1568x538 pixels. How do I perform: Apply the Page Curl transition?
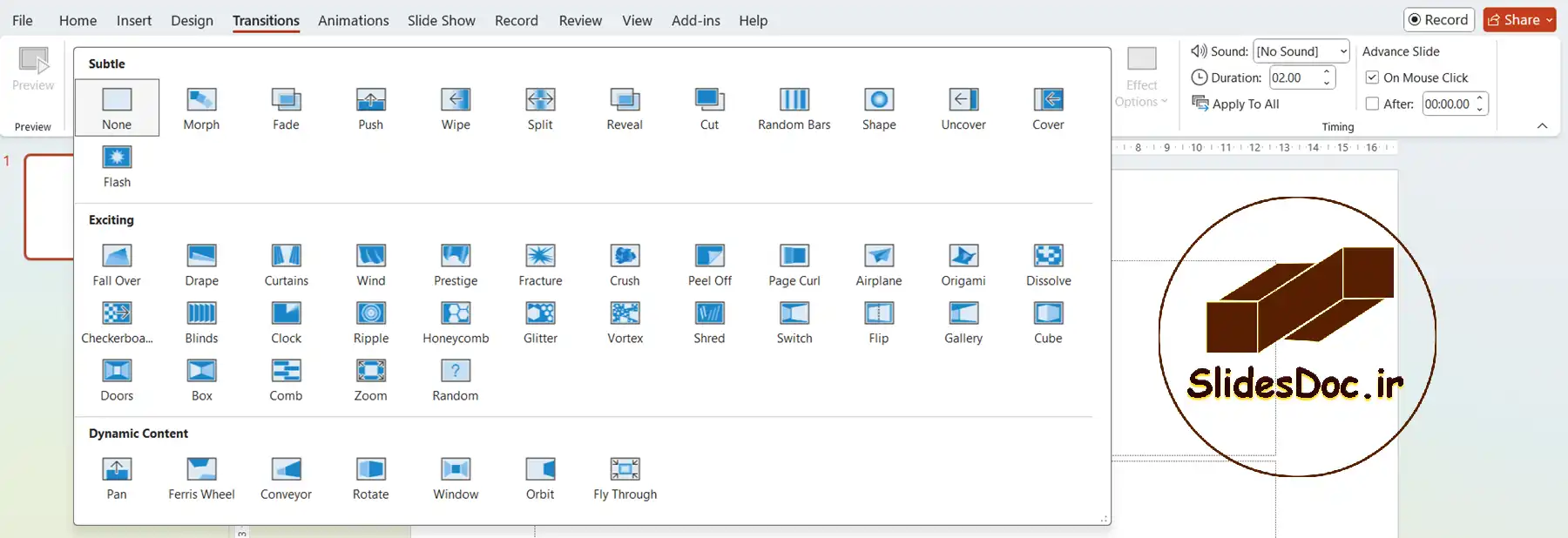pyautogui.click(x=794, y=265)
